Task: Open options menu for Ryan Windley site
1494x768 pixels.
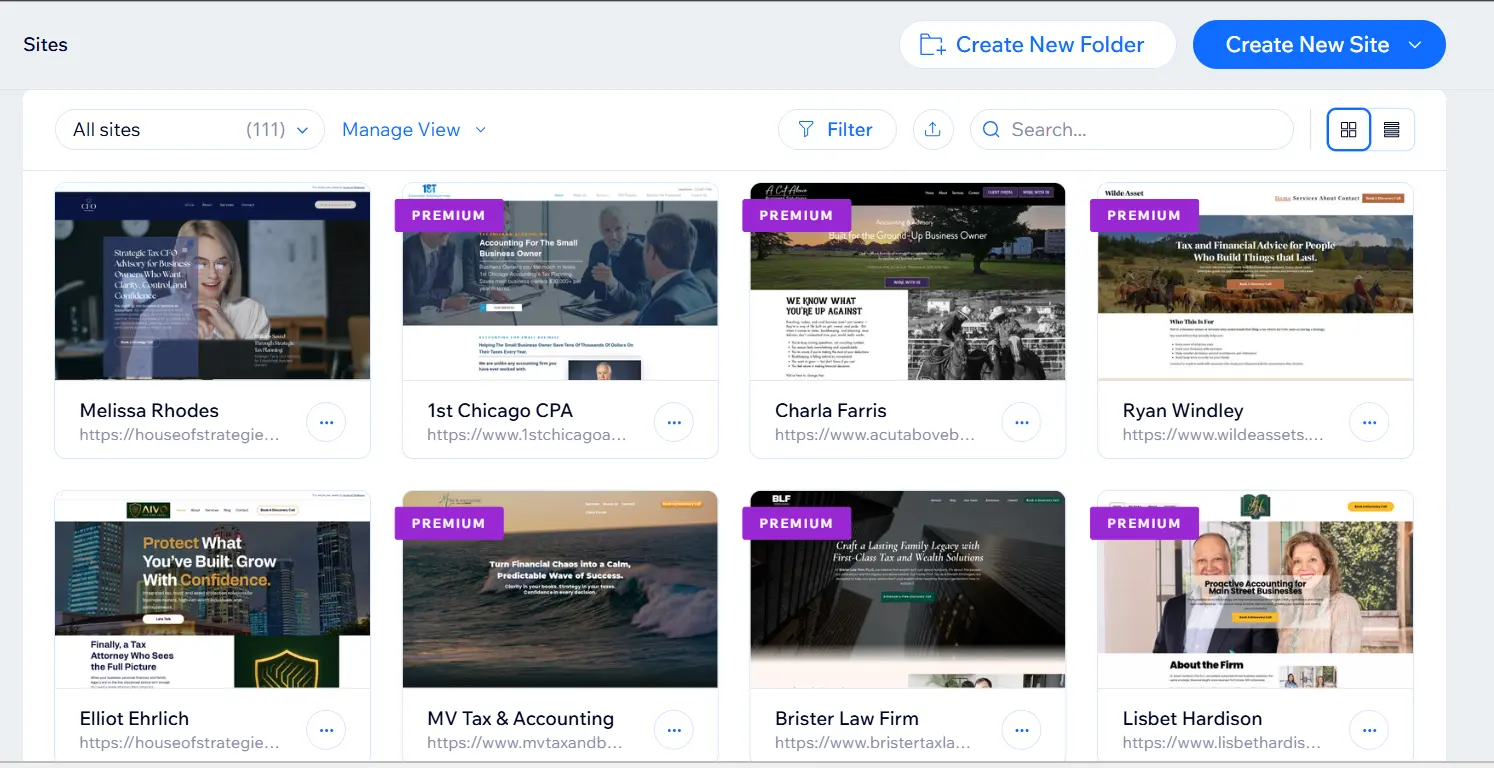Action: point(1368,422)
